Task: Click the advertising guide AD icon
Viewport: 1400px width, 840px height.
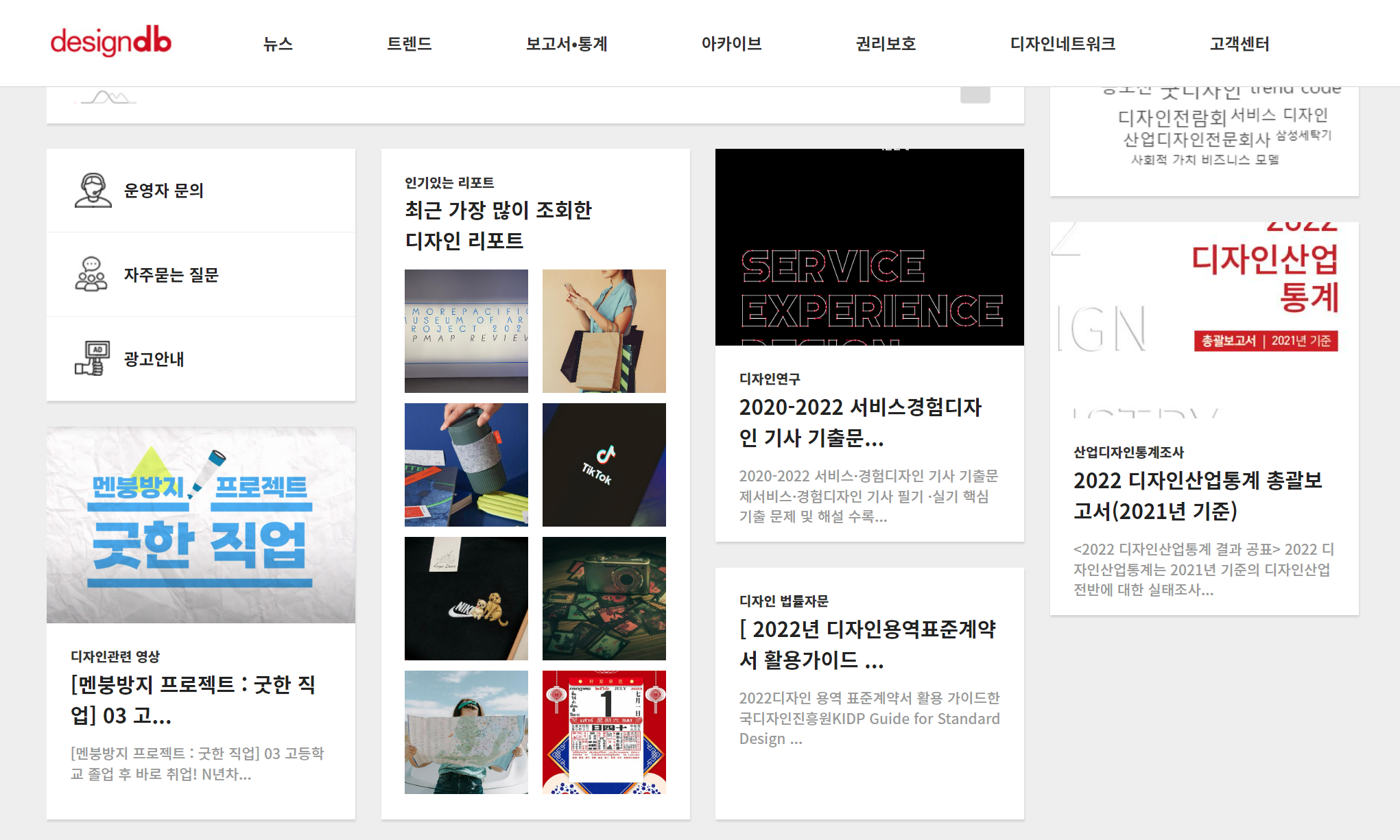Action: coord(92,358)
